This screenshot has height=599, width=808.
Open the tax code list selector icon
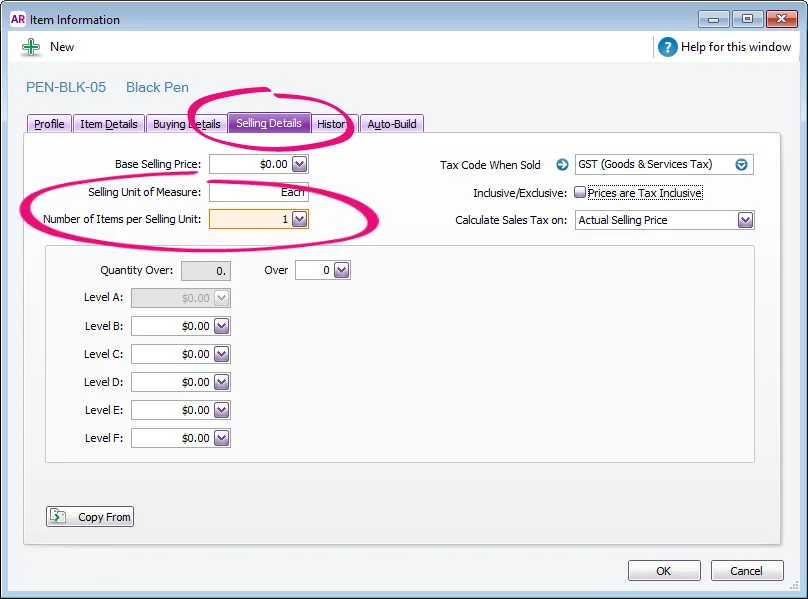[x=741, y=164]
